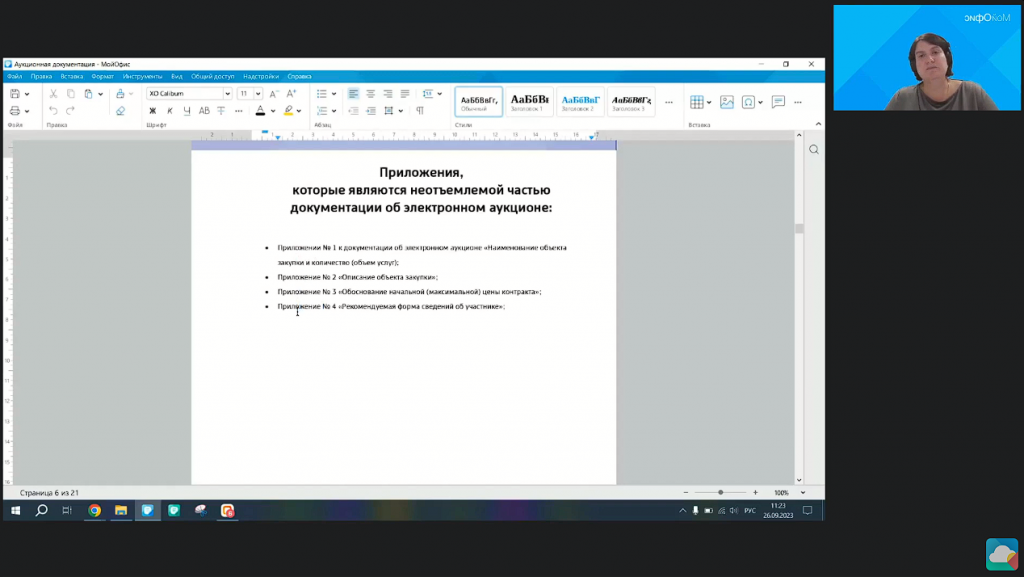This screenshot has width=1024, height=577.
Task: Toggle italic formatting button
Action: click(x=170, y=111)
